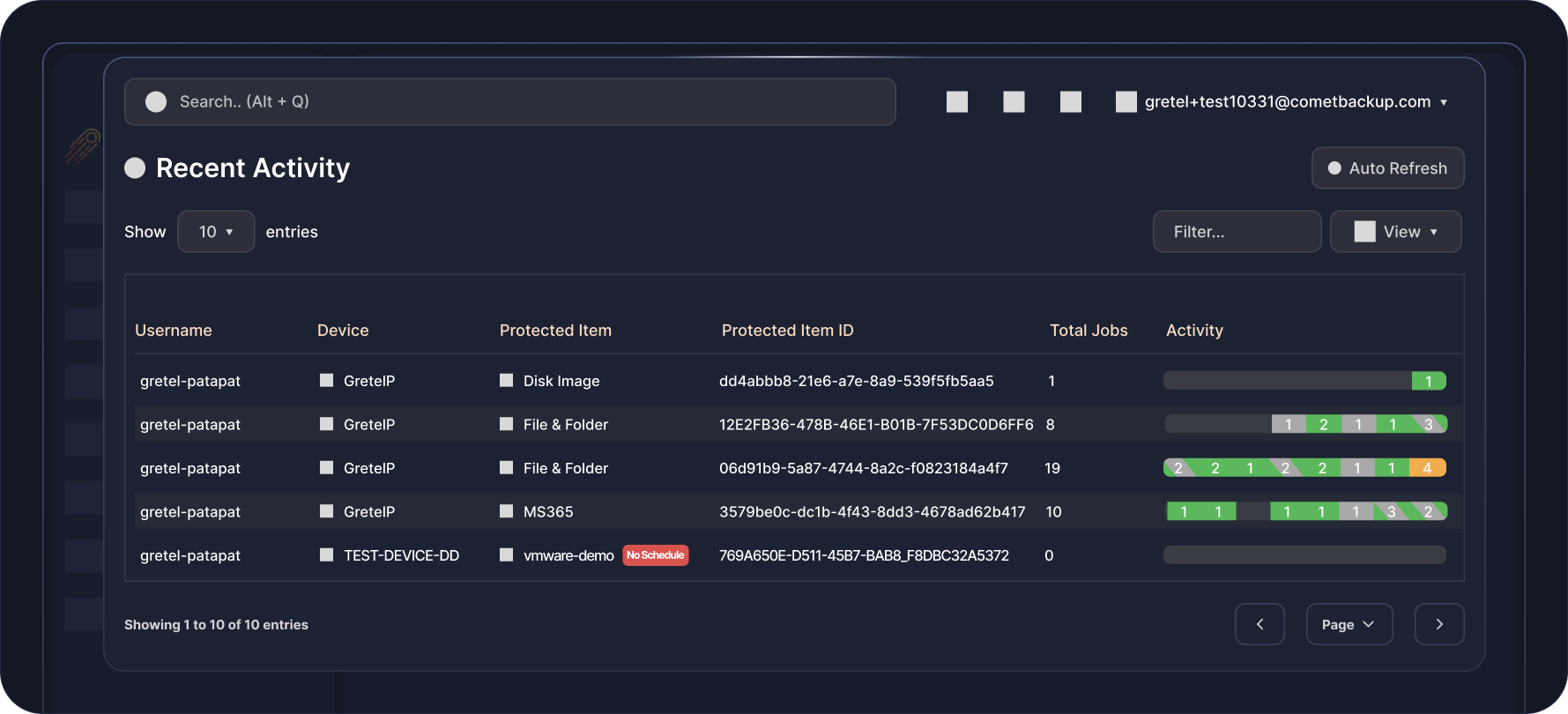
Task: Toggle the Auto Refresh button
Action: click(1387, 168)
